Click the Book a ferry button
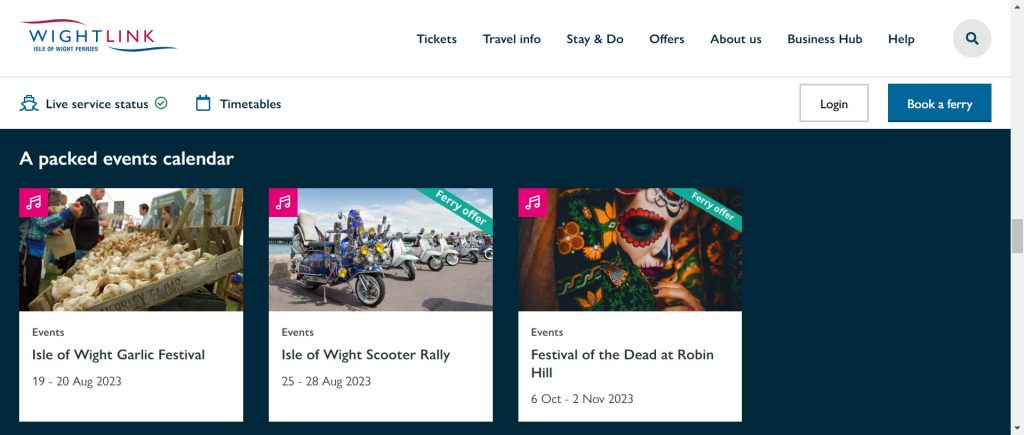The height and width of the screenshot is (435, 1024). 939,103
